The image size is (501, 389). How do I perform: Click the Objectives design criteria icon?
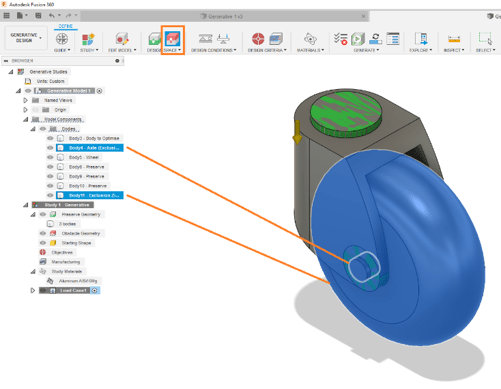tap(258, 39)
